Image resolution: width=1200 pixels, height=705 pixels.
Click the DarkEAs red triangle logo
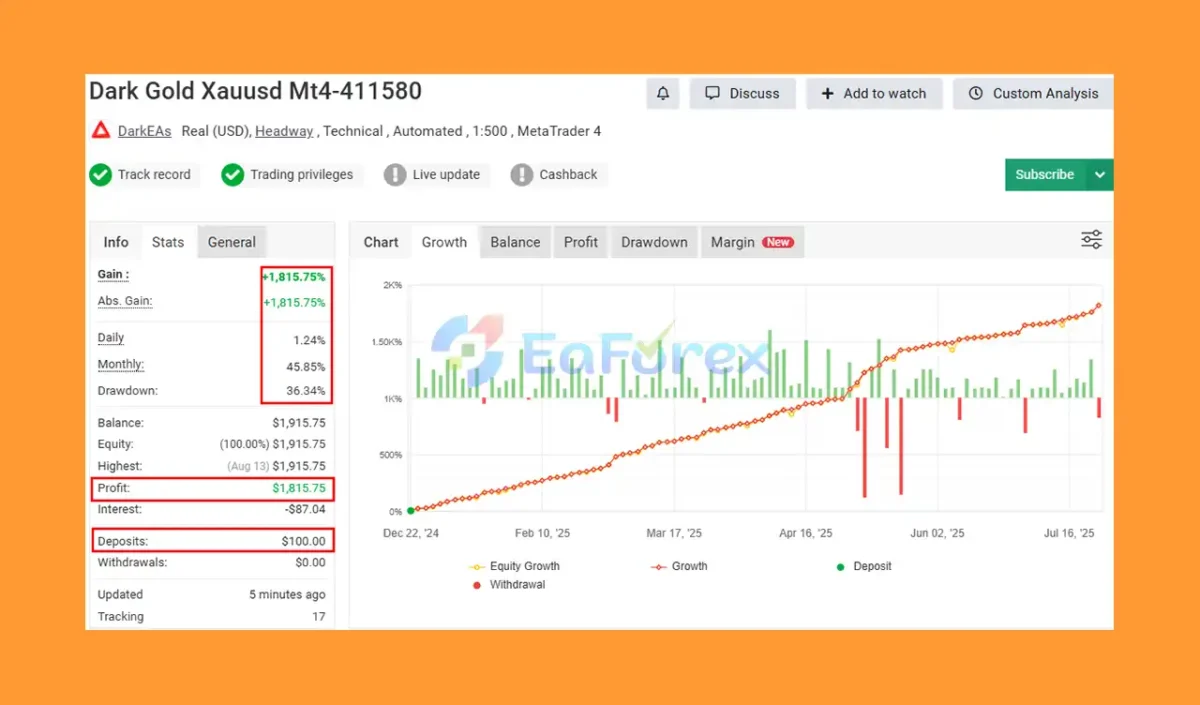click(x=100, y=130)
